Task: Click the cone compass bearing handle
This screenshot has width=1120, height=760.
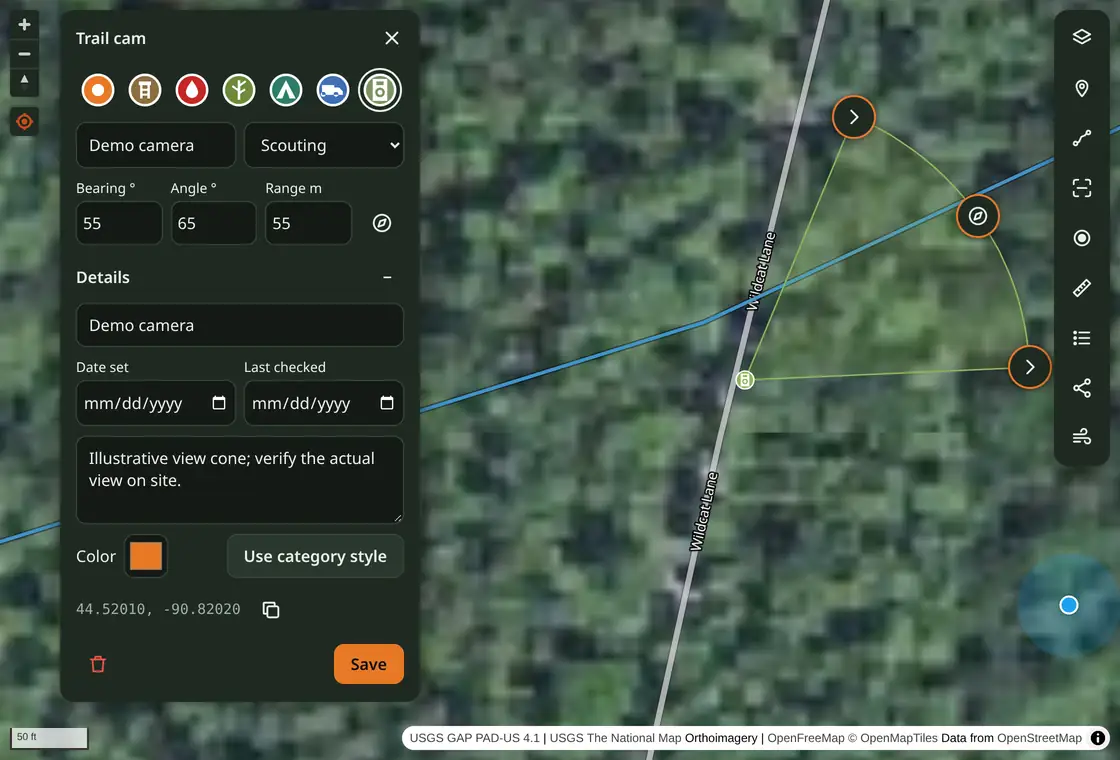Action: (x=978, y=216)
